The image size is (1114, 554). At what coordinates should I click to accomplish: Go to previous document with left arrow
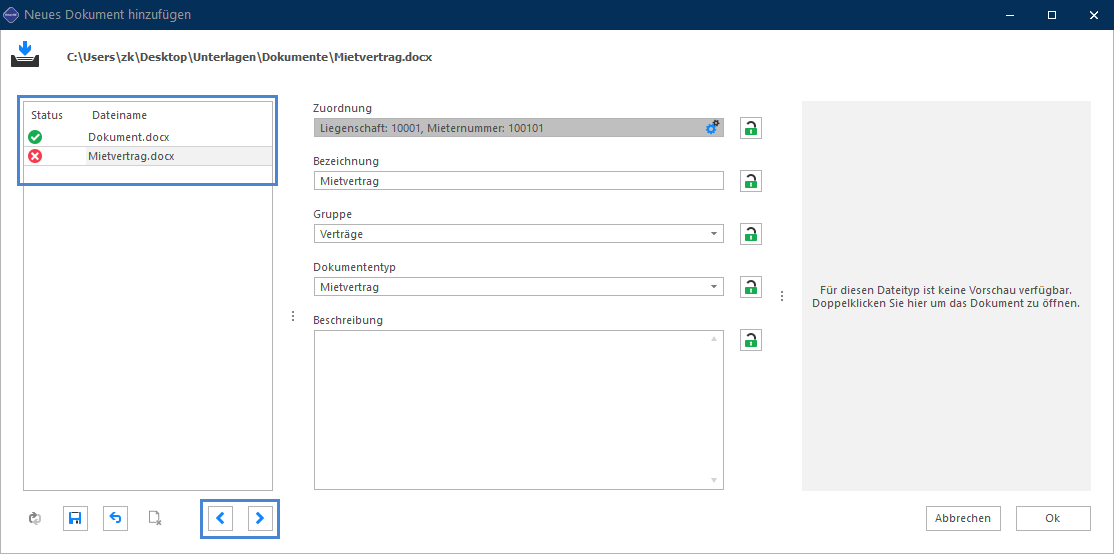pos(220,518)
